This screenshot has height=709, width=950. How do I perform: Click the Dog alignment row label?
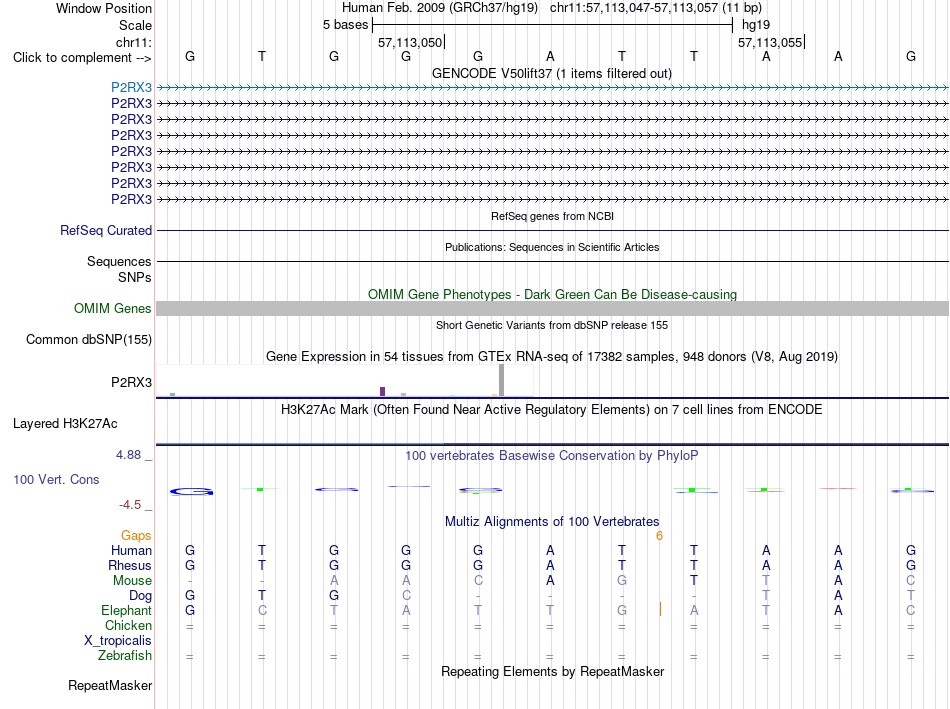(x=140, y=596)
